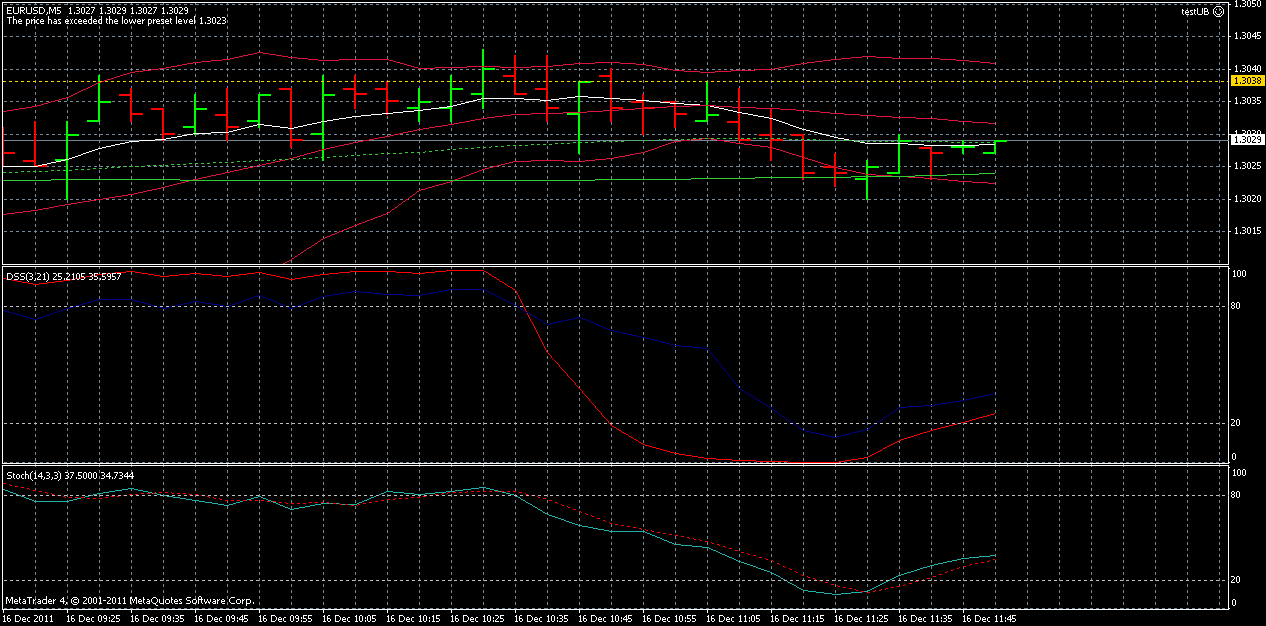Select the 1.3015 price axis label
The height and width of the screenshot is (626, 1266).
(1246, 232)
